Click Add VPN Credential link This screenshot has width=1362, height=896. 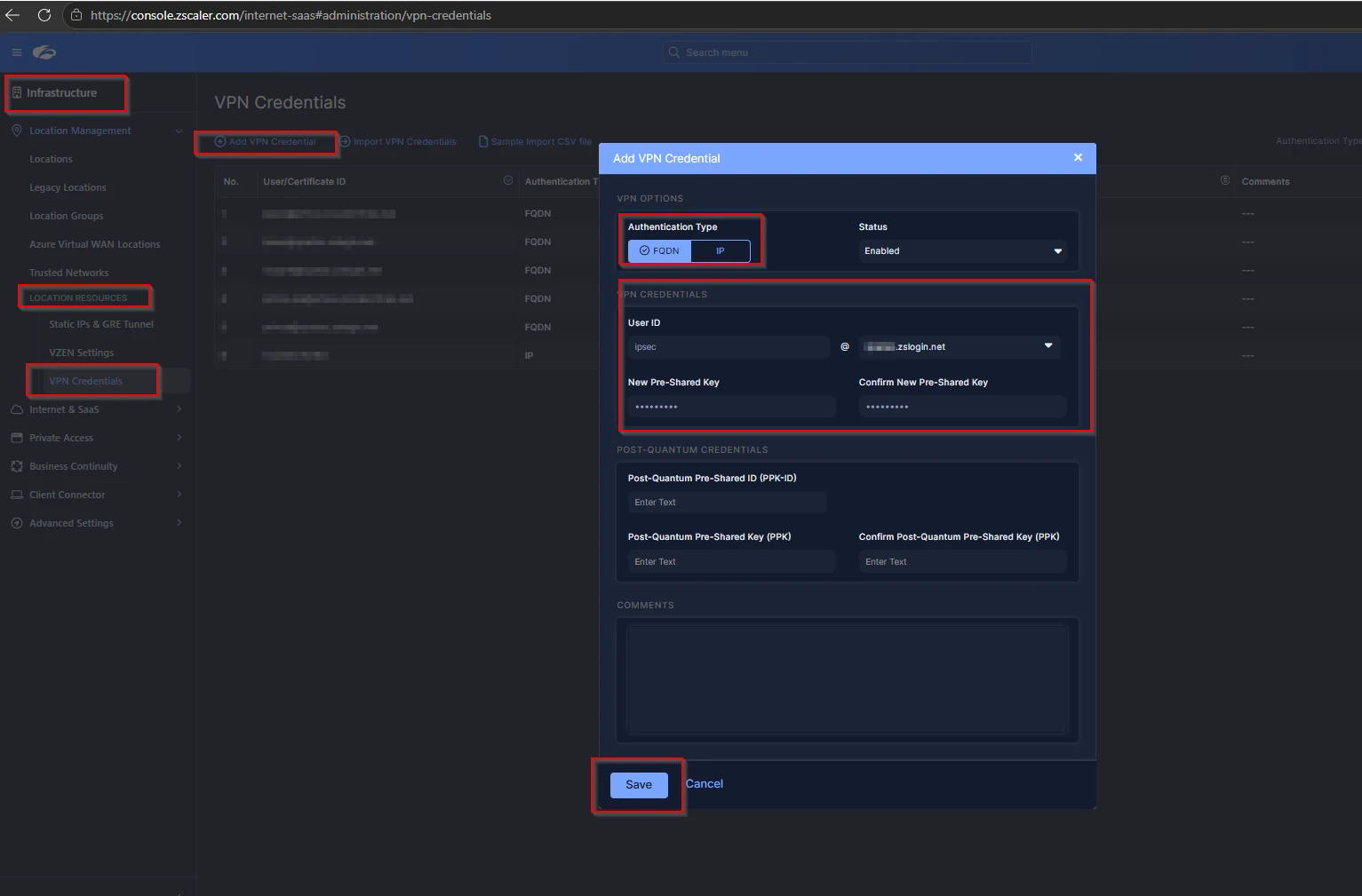(272, 141)
